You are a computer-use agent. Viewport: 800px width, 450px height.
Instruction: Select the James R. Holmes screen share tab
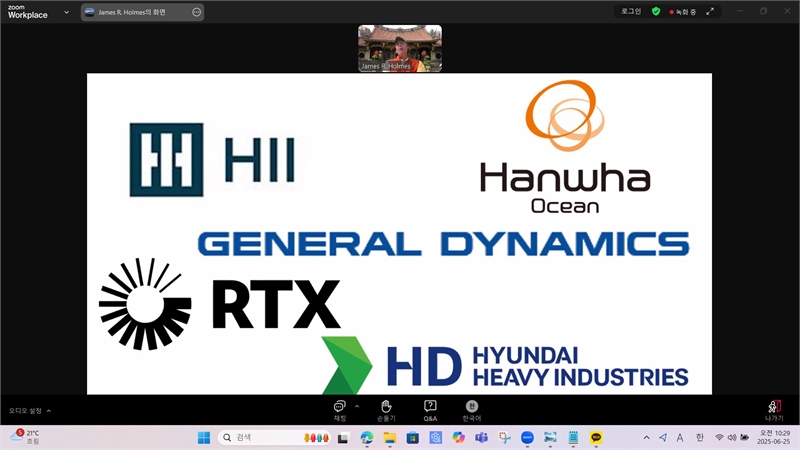[142, 12]
